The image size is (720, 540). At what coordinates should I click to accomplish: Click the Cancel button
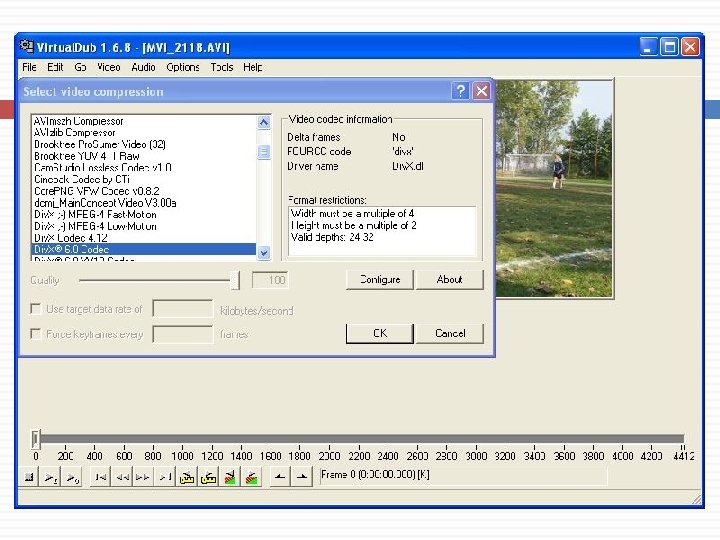[x=450, y=333]
